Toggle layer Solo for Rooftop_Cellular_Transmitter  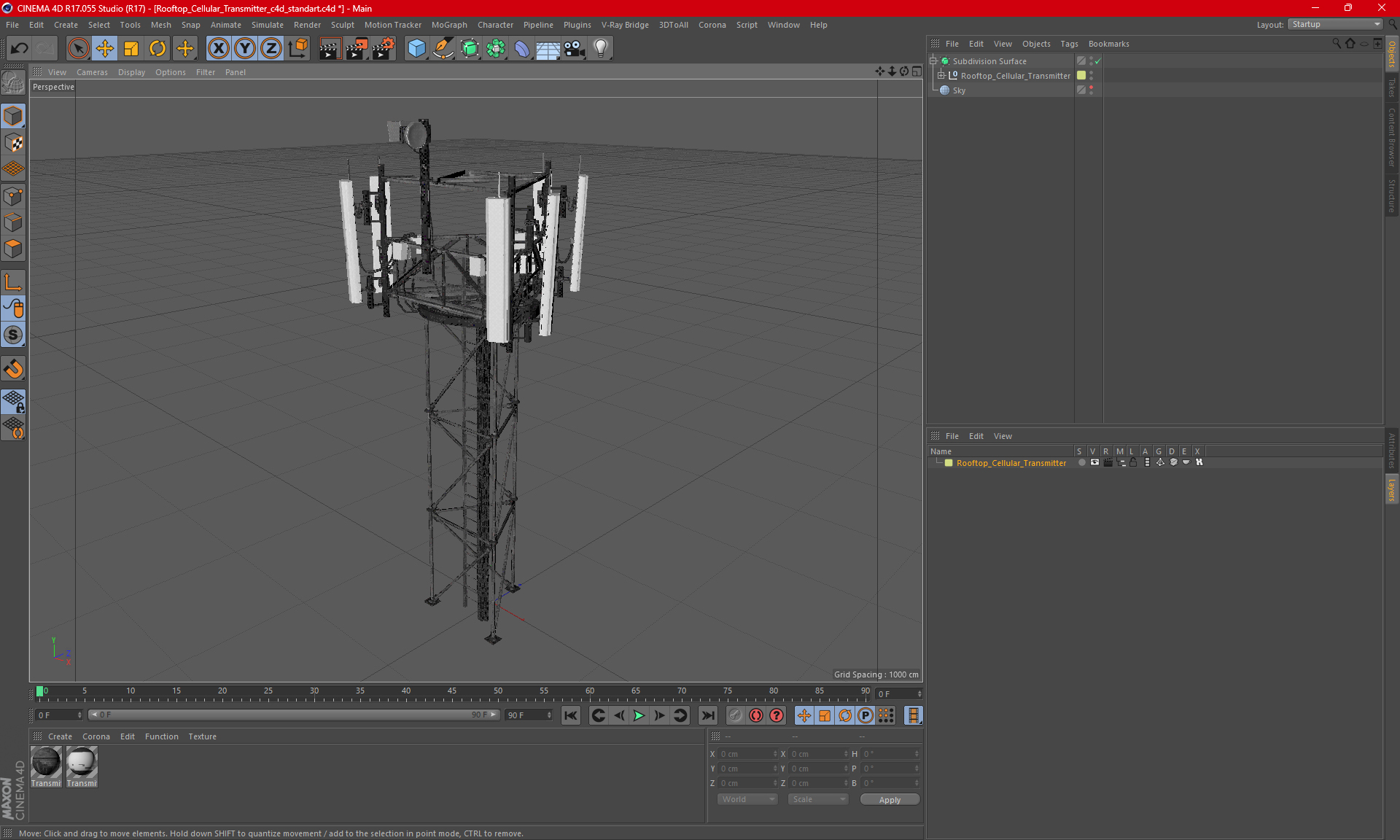click(x=1081, y=462)
